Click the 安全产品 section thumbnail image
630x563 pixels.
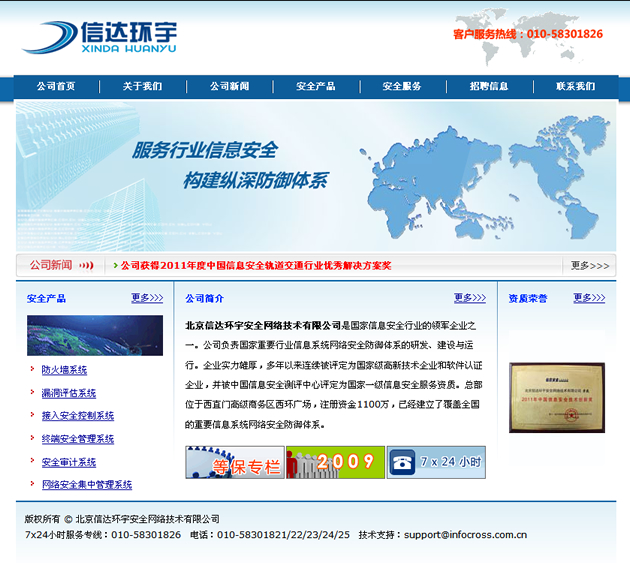(x=94, y=335)
